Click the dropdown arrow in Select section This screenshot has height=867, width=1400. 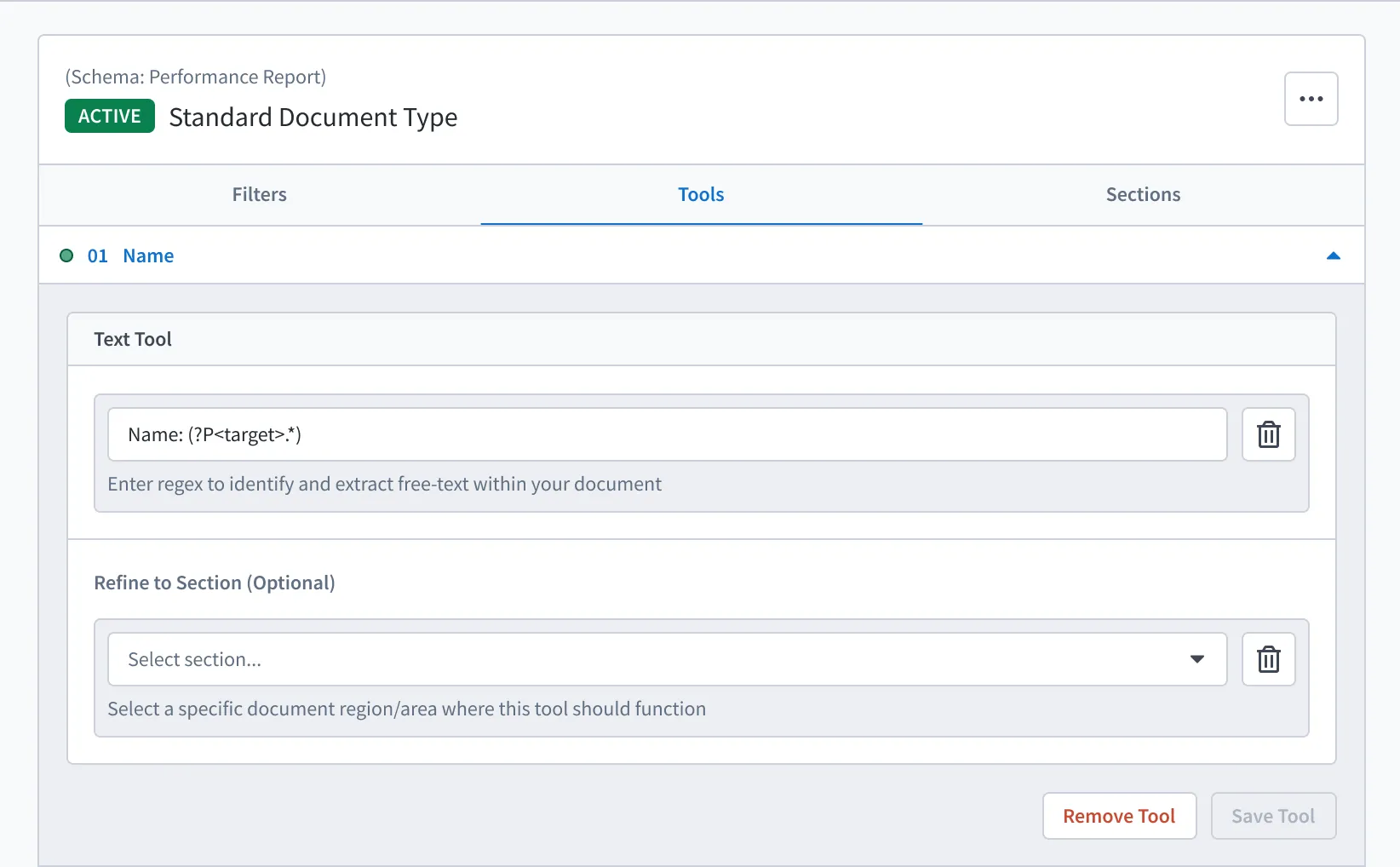point(1196,659)
